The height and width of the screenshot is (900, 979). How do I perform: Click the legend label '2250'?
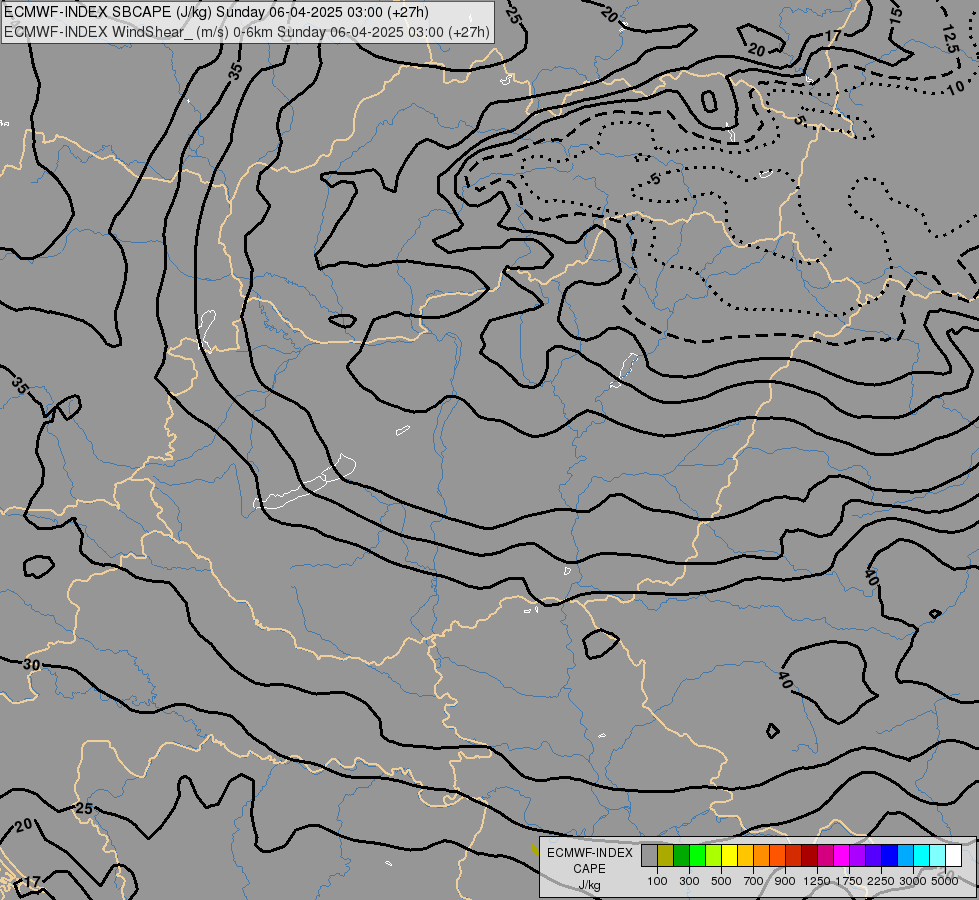pos(881,881)
